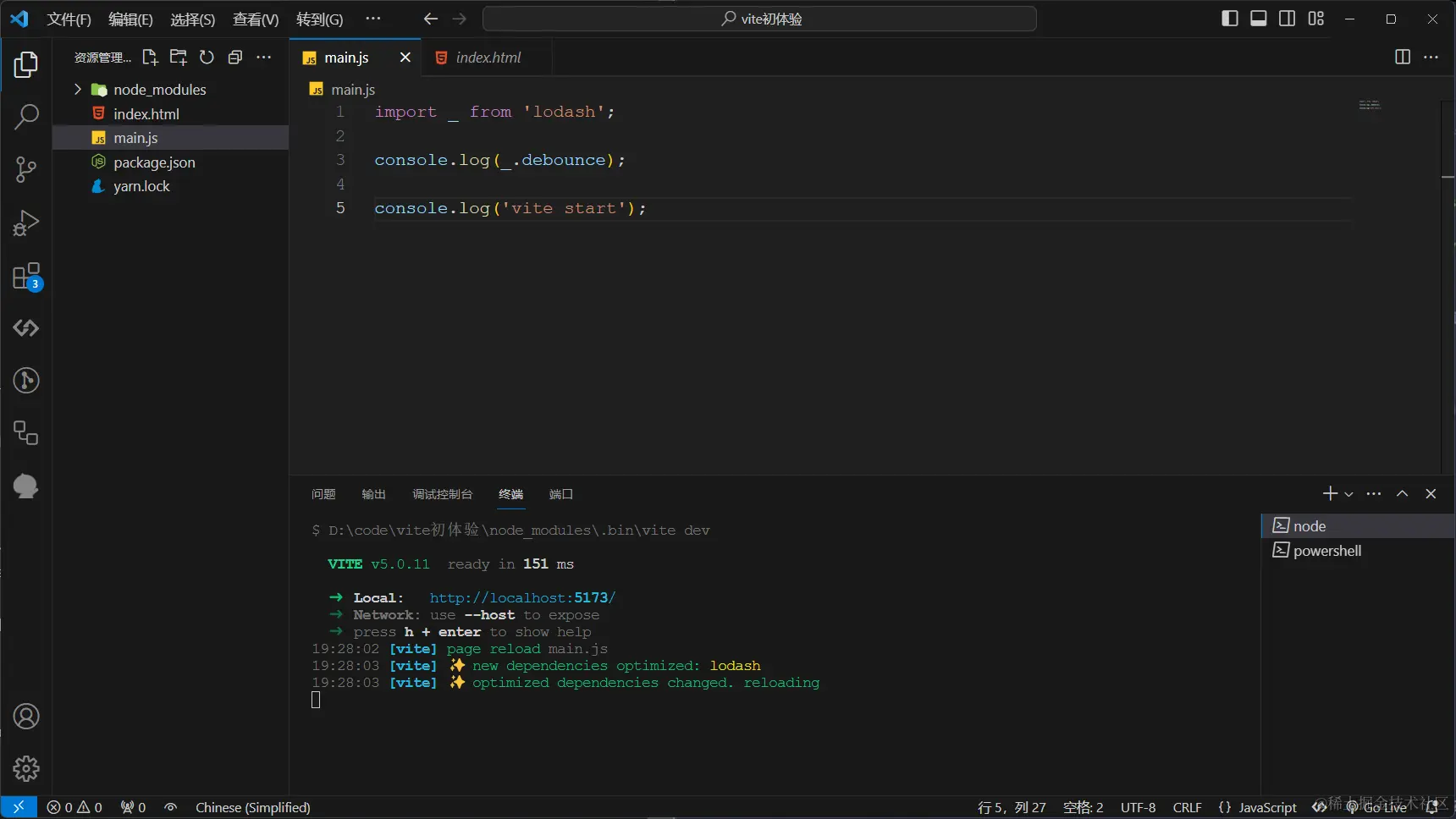Click the main.js breadcrumb above the editor

pos(343,89)
